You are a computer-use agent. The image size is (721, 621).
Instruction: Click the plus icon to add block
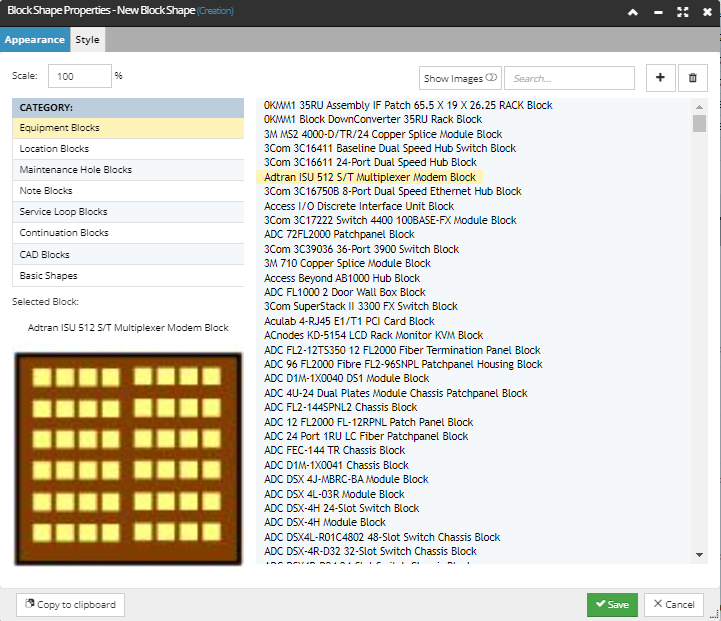tap(660, 78)
